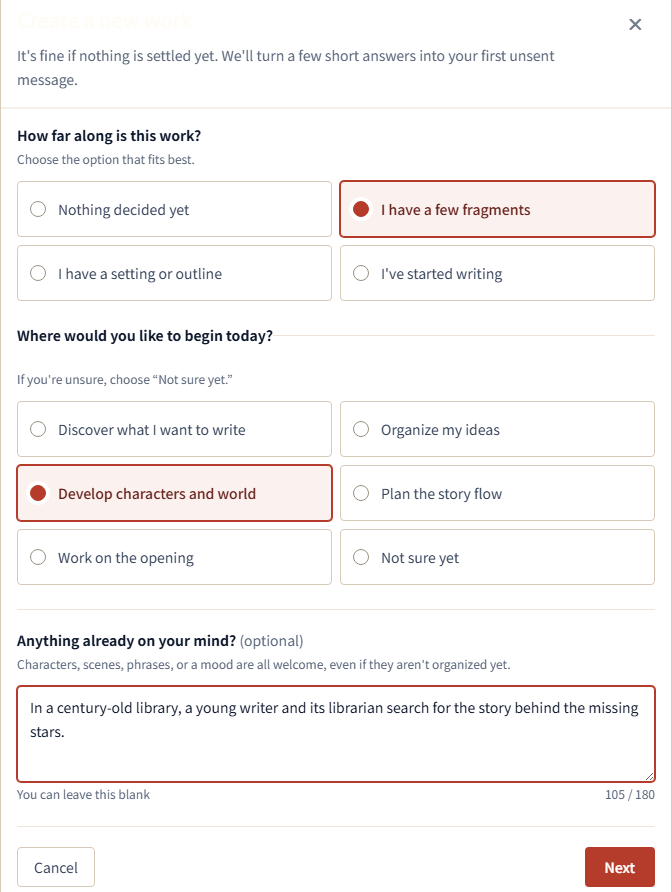
Task: Click the radio circle beside 'Nothing decided yet'
Action: pos(38,209)
